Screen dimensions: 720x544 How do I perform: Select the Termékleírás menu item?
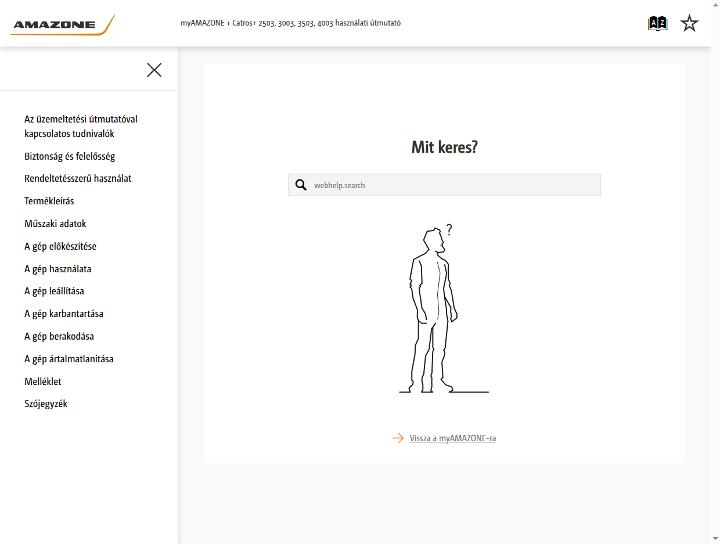(x=49, y=201)
